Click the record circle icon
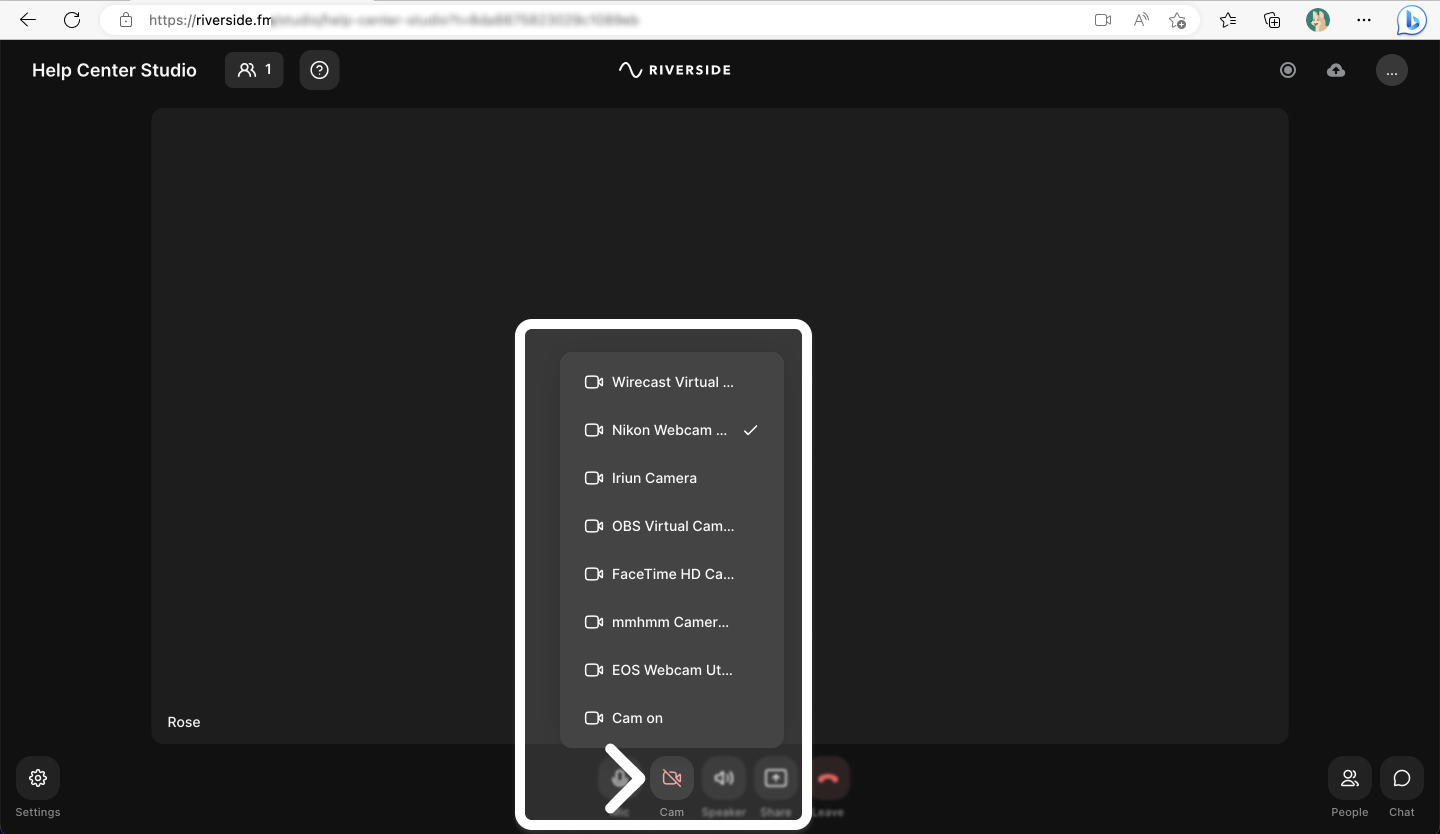This screenshot has width=1440, height=834. [x=1288, y=70]
